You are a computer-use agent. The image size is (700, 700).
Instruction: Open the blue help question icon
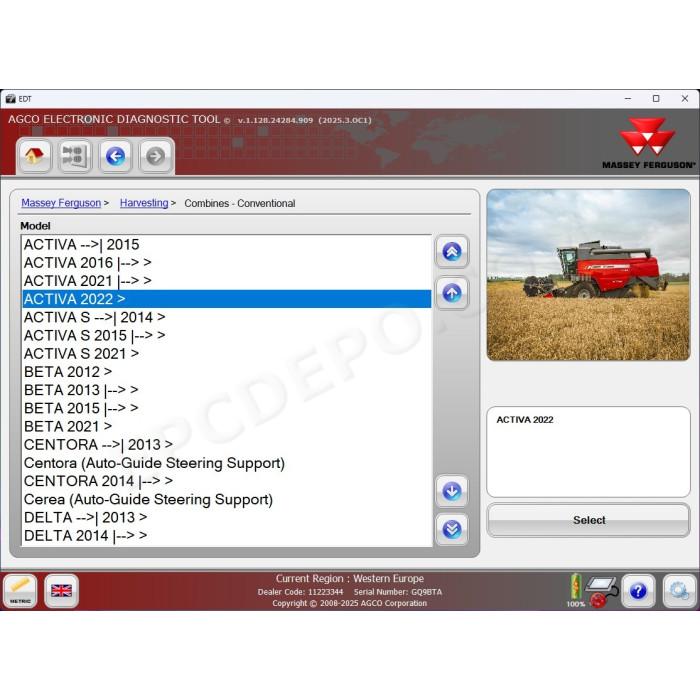(x=638, y=591)
